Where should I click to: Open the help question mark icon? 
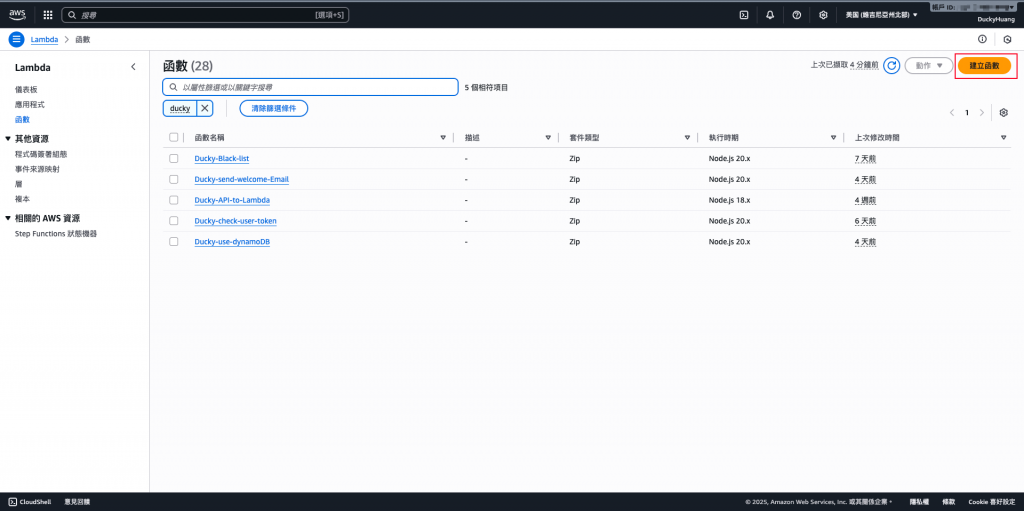797,14
